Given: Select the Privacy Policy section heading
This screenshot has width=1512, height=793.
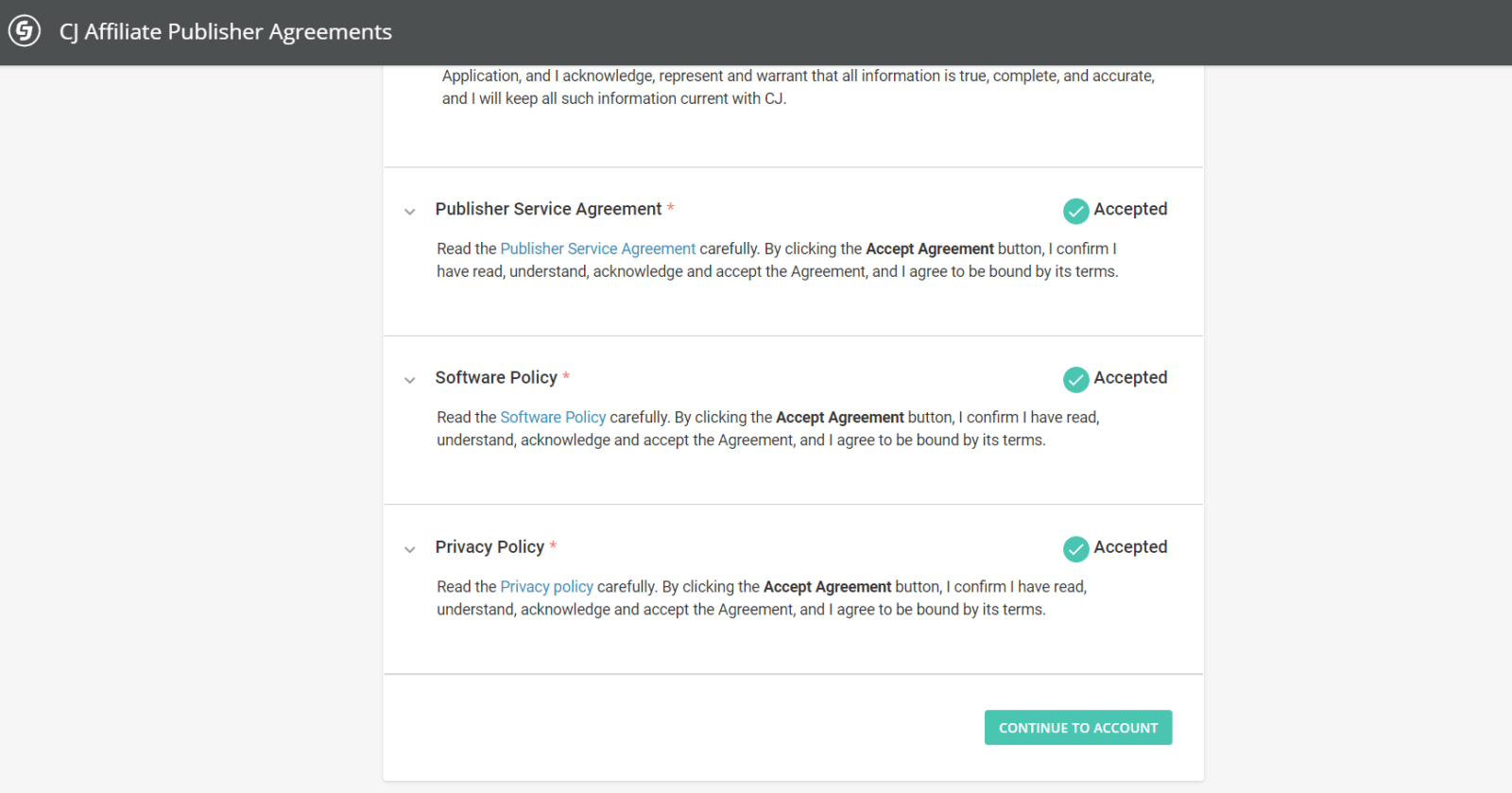Looking at the screenshot, I should (490, 547).
